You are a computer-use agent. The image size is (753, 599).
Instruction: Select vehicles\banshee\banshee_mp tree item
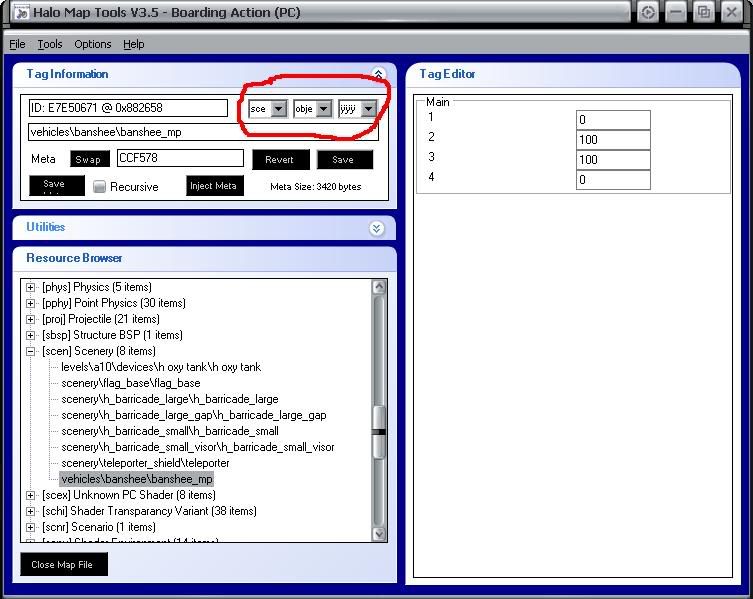137,479
